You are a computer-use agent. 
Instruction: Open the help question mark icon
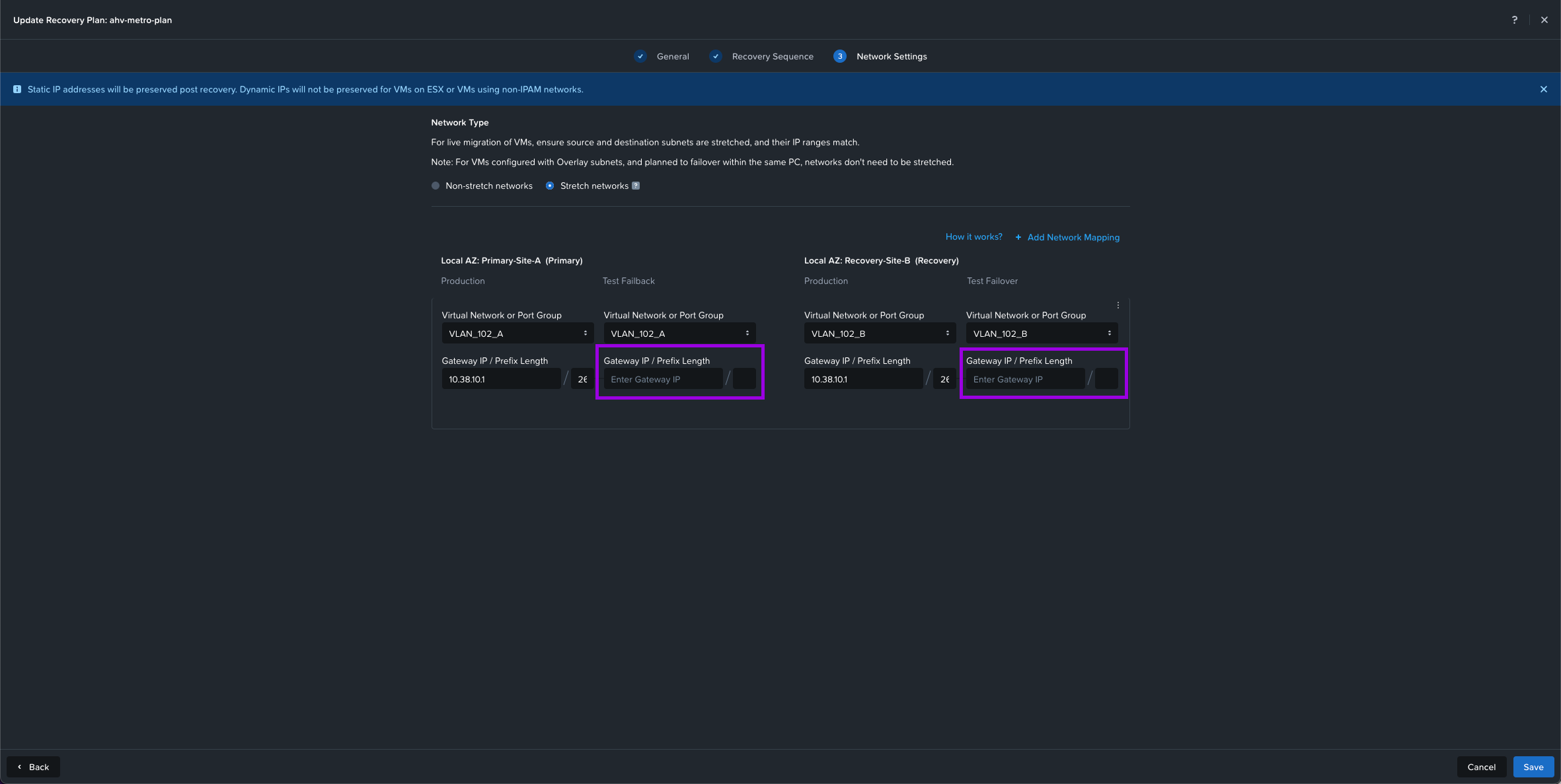[x=1514, y=20]
